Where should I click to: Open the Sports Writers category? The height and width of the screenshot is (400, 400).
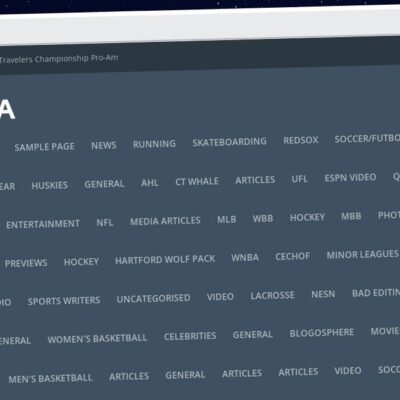tap(64, 301)
